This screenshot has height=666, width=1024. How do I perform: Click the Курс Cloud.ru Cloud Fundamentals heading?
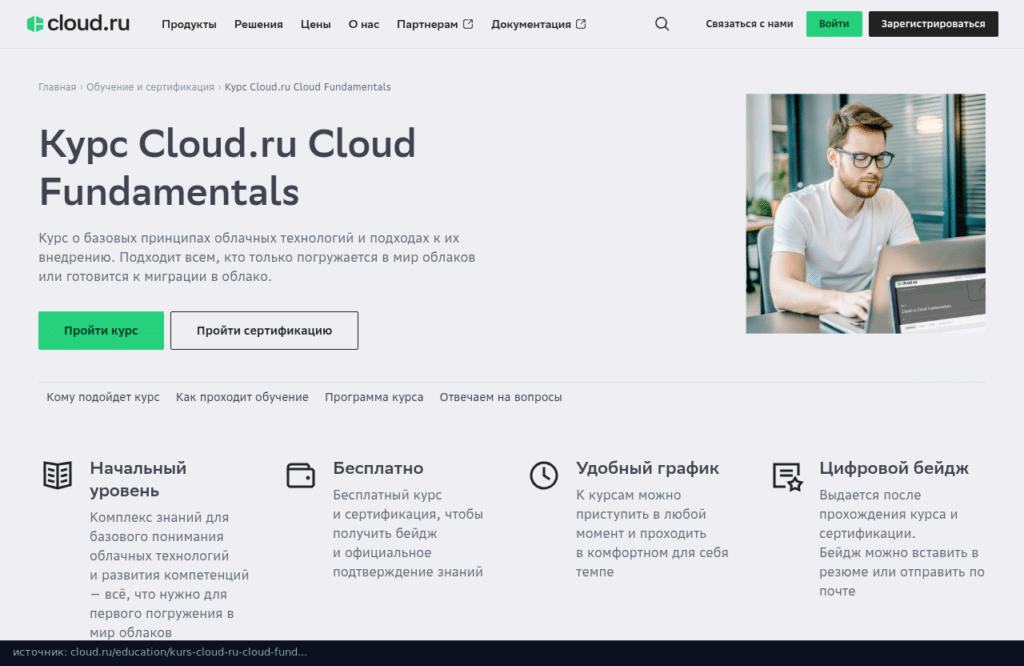tap(227, 167)
